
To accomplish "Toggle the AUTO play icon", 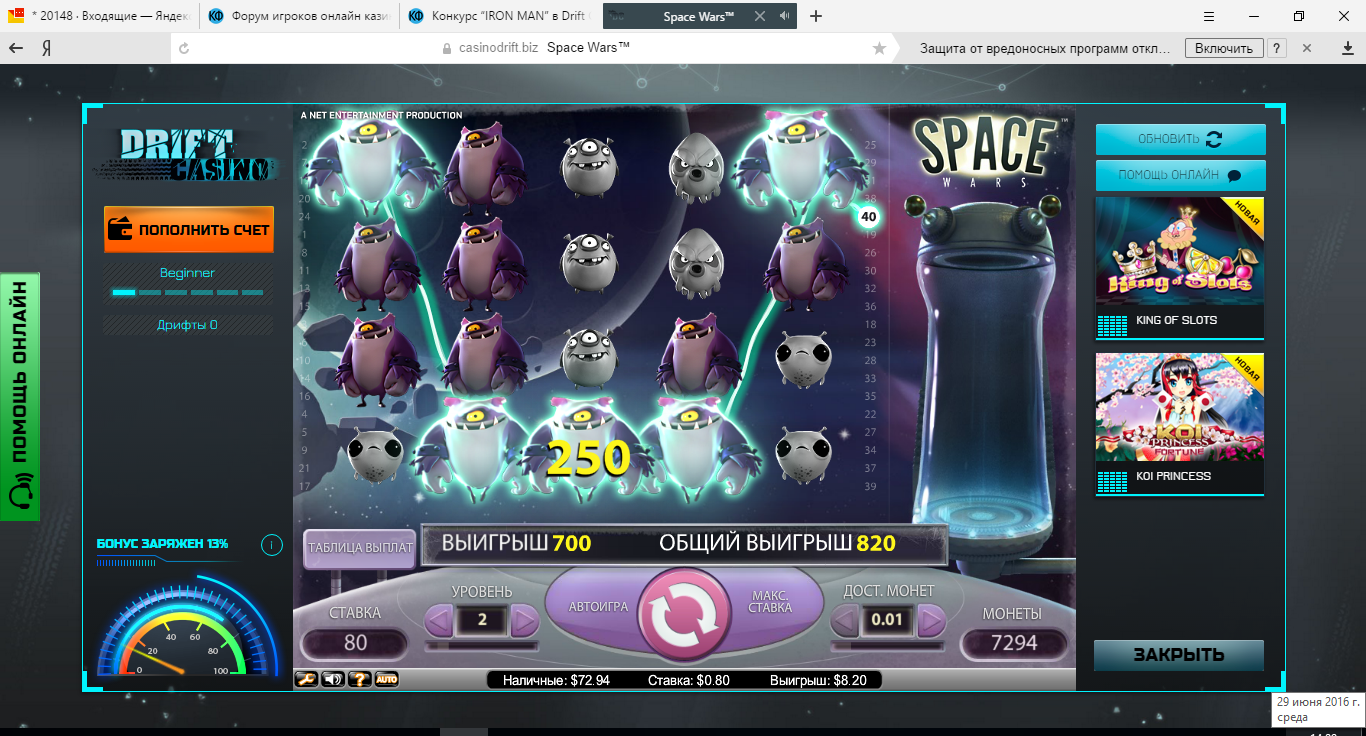I will (x=387, y=680).
